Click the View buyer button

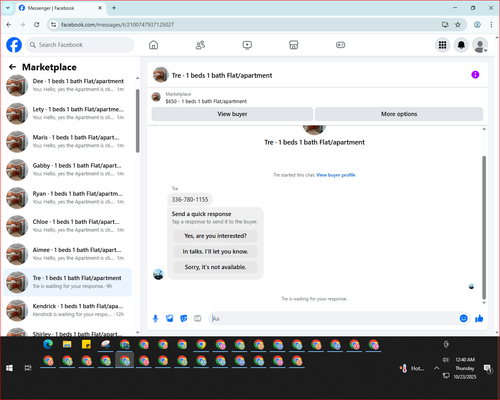(232, 114)
